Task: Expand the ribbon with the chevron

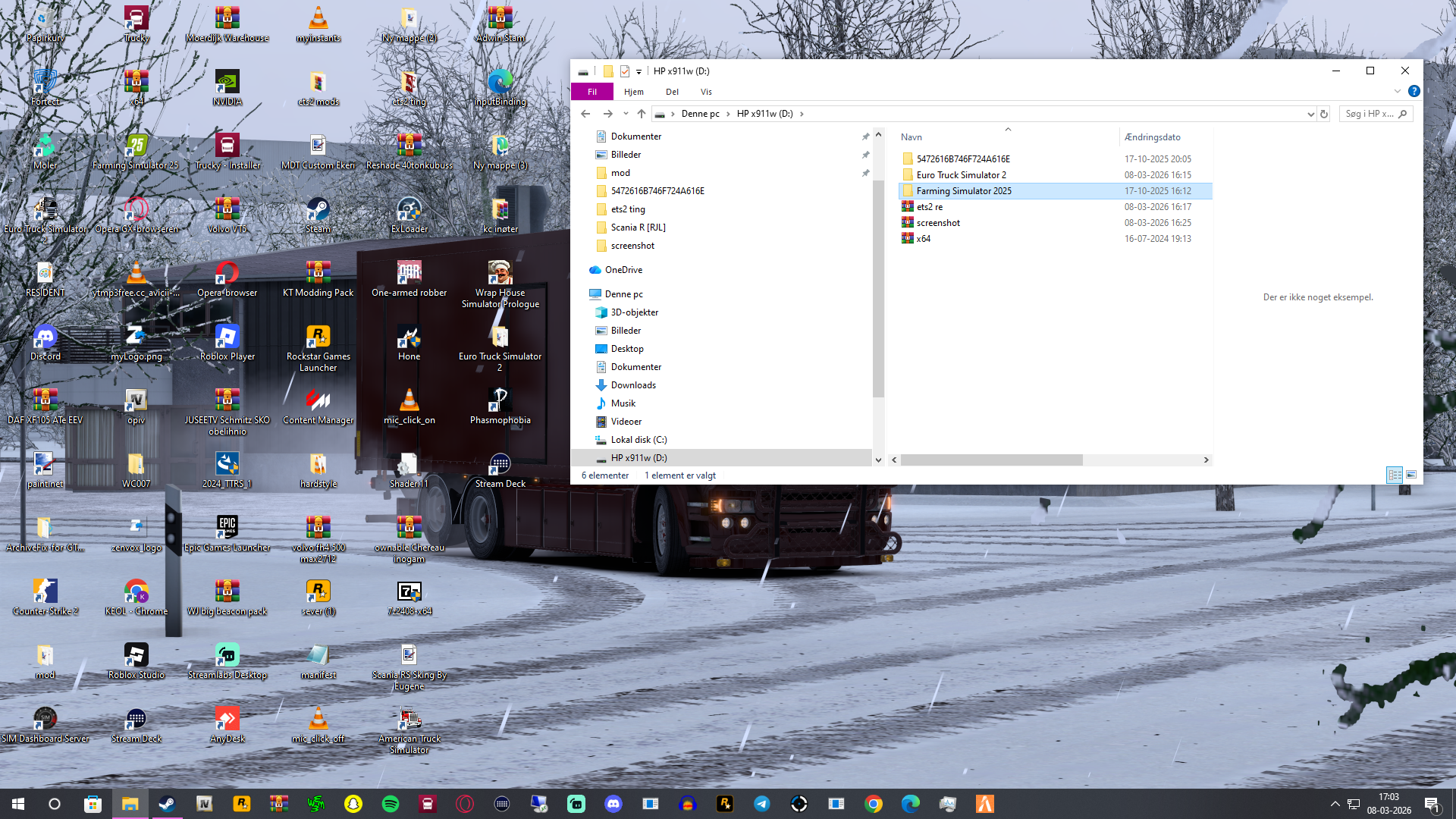Action: [1397, 91]
